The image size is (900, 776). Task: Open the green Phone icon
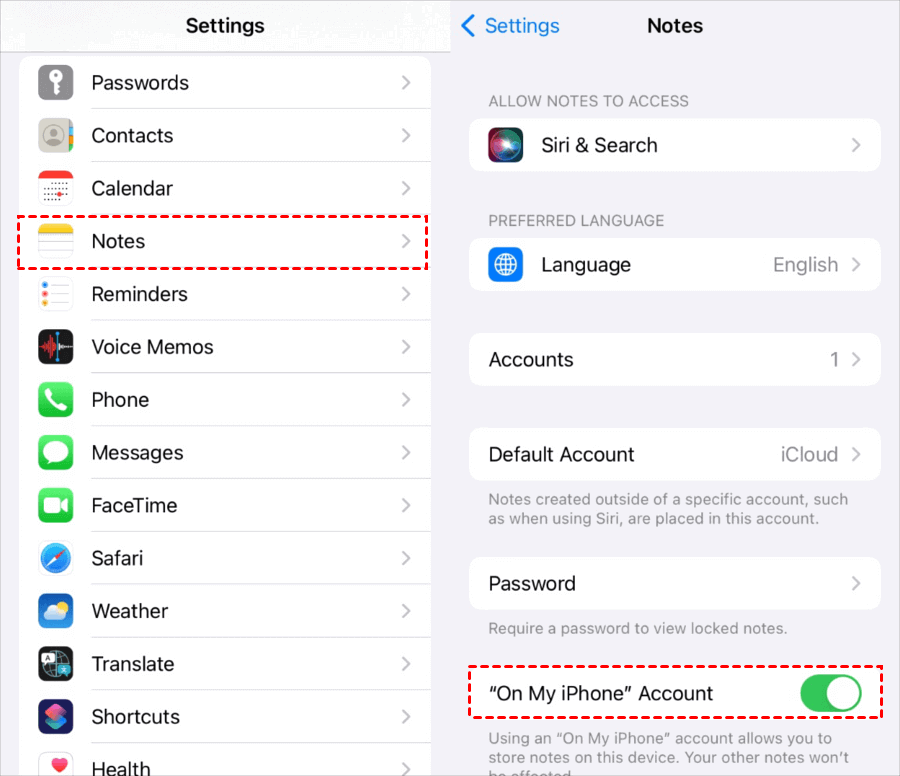pyautogui.click(x=56, y=399)
